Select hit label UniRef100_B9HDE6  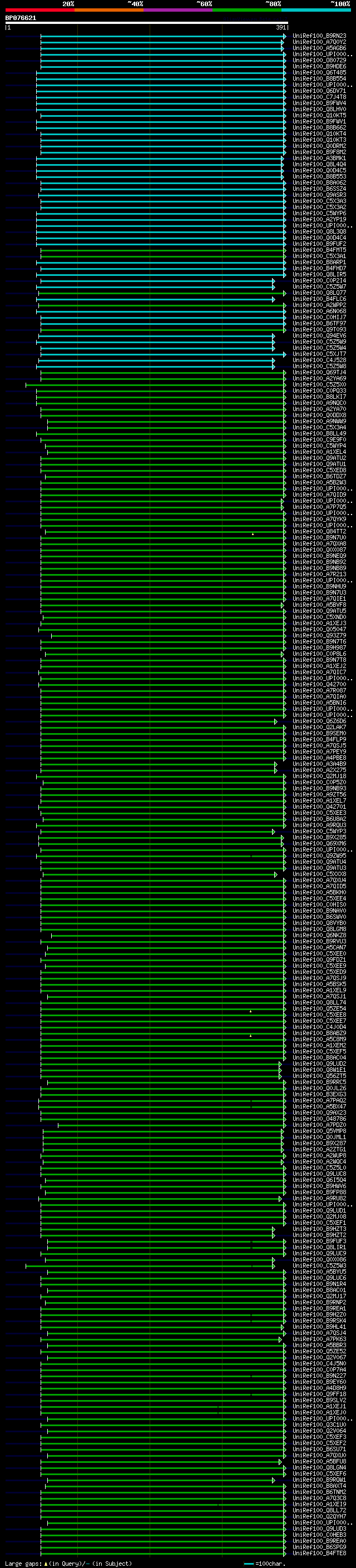[x=319, y=66]
